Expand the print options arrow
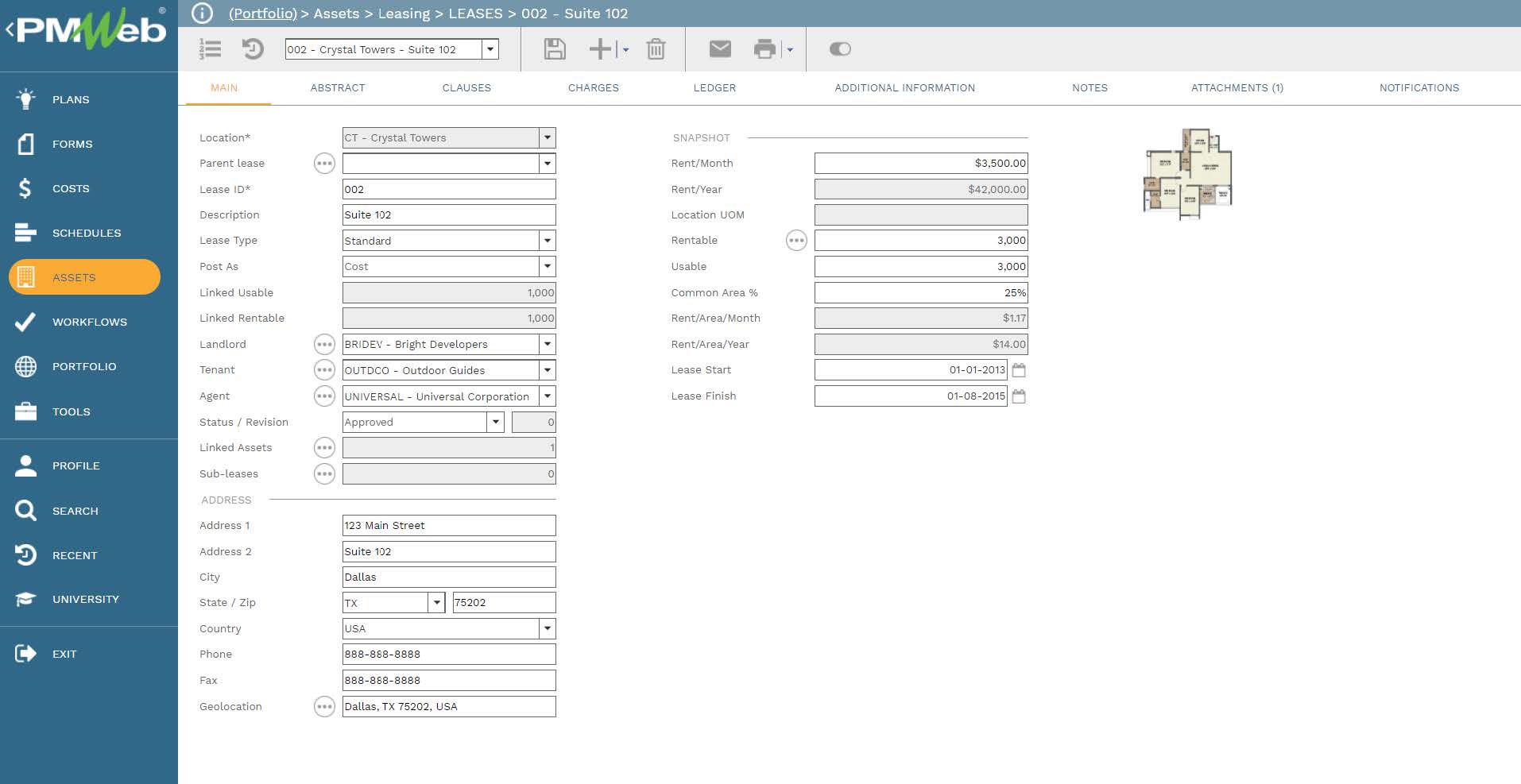Screen dimensions: 1521x784 790,49
